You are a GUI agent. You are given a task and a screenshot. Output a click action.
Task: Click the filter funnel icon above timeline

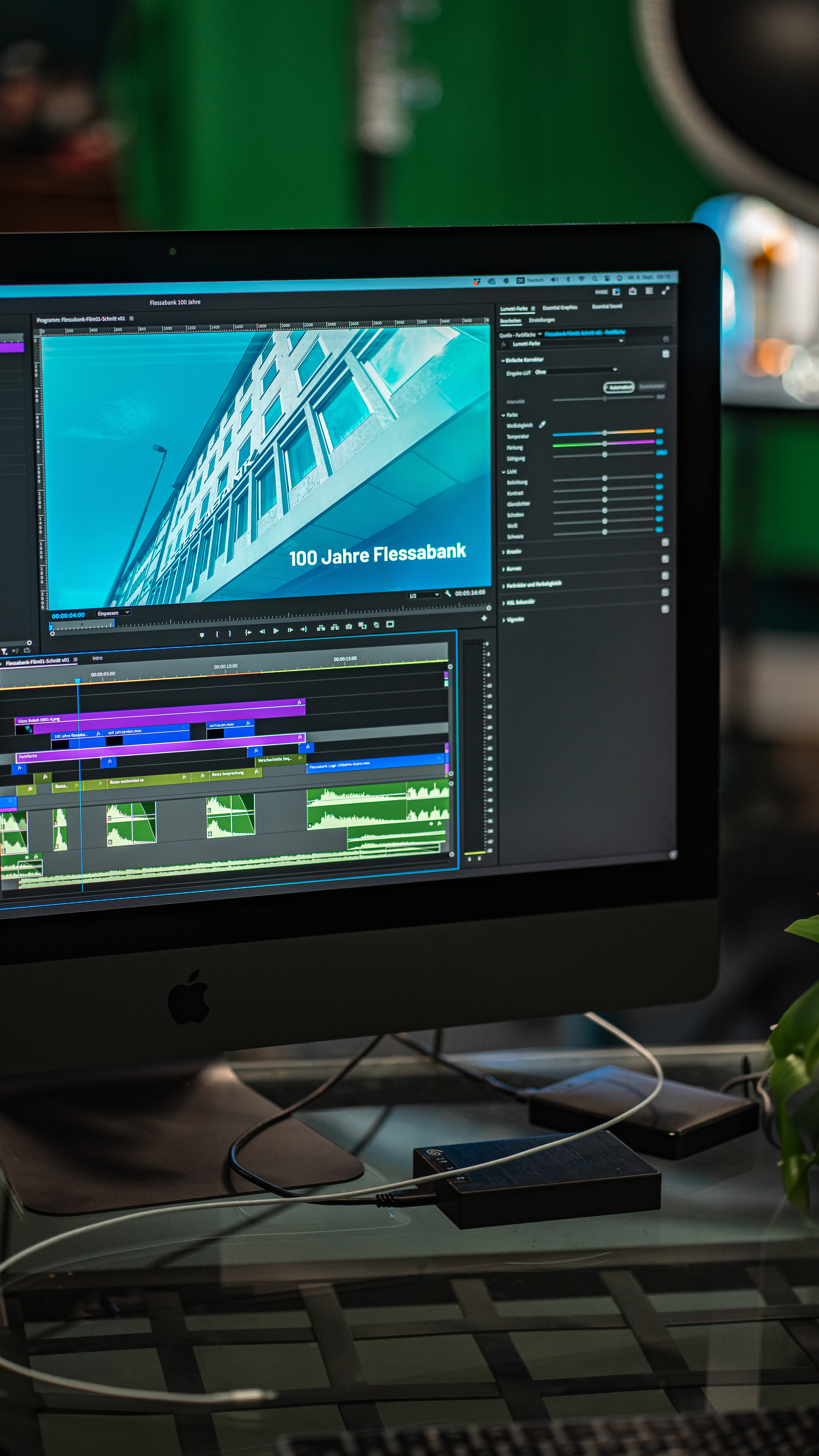click(4, 651)
